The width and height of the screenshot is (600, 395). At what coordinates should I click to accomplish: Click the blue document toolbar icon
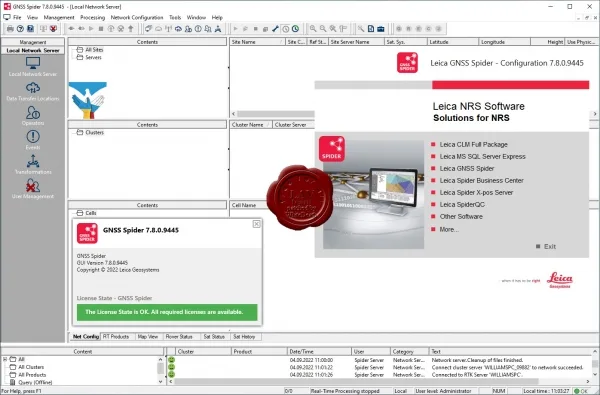pos(371,29)
